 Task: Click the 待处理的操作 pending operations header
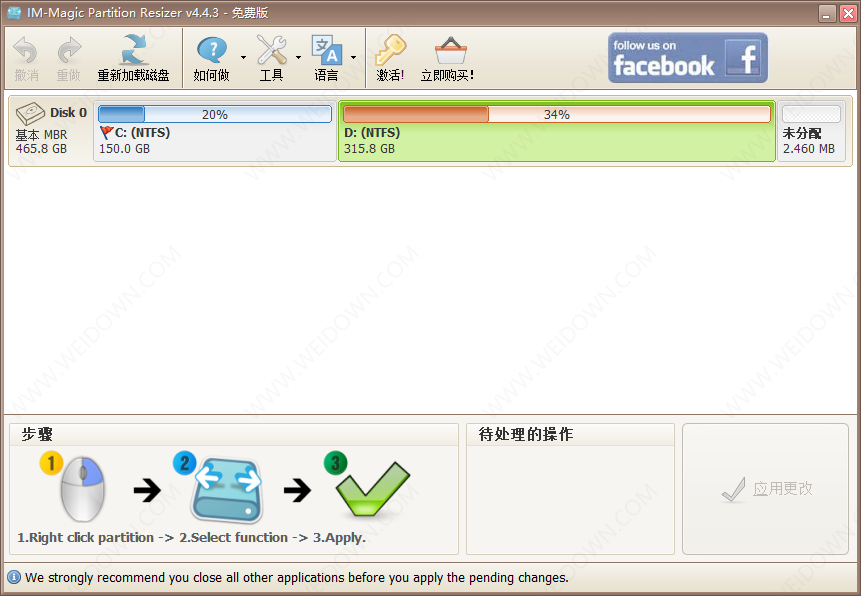pos(526,435)
